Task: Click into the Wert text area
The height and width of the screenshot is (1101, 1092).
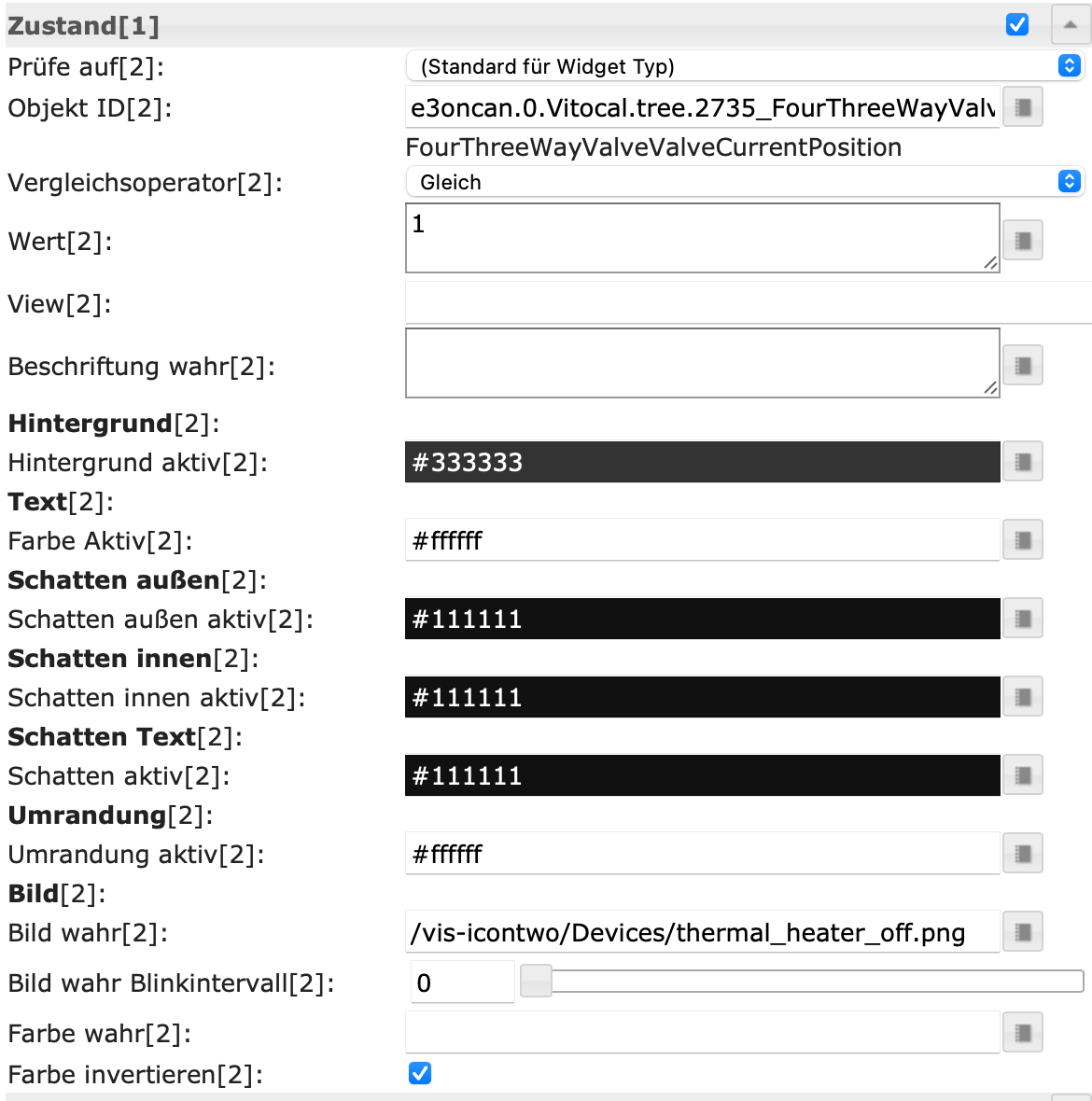Action: pyautogui.click(x=702, y=239)
